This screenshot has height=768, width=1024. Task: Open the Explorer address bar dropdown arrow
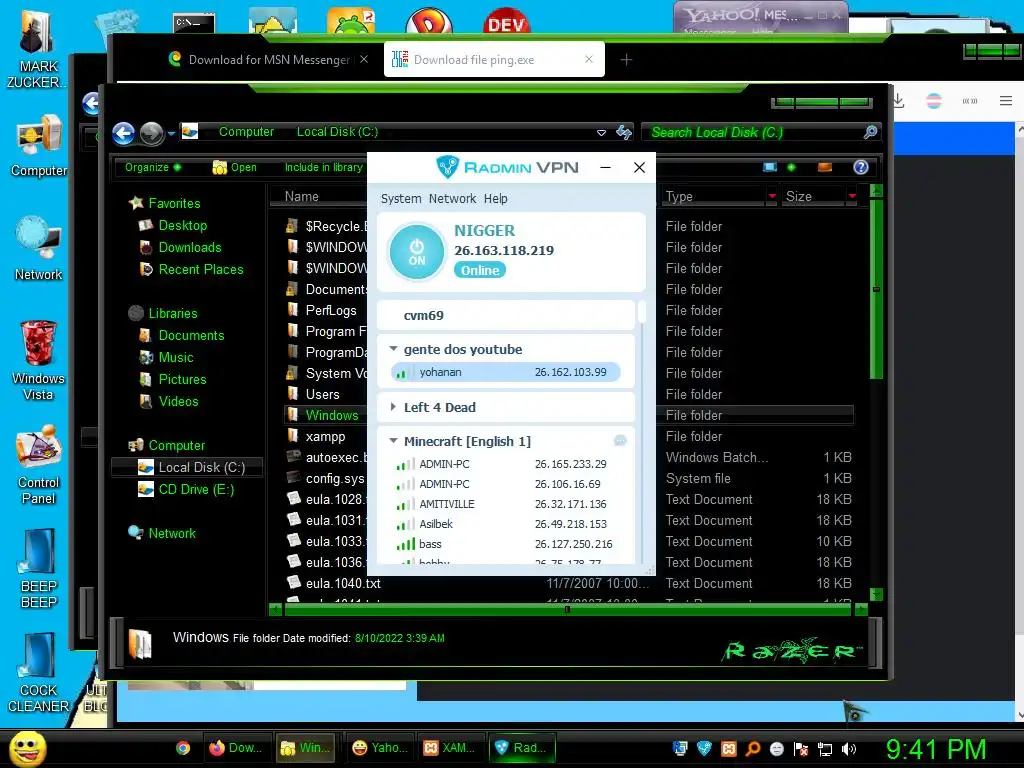pos(601,133)
